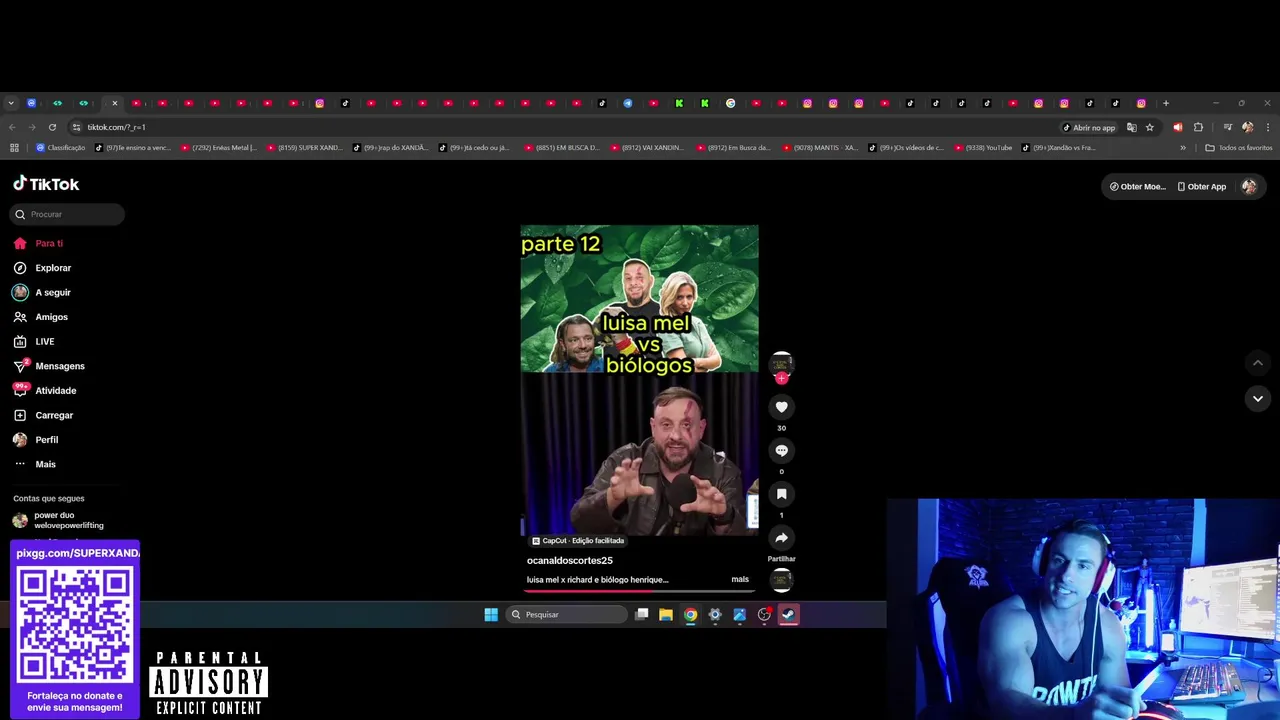Open the Chrome three-dot menu

(x=1268, y=127)
